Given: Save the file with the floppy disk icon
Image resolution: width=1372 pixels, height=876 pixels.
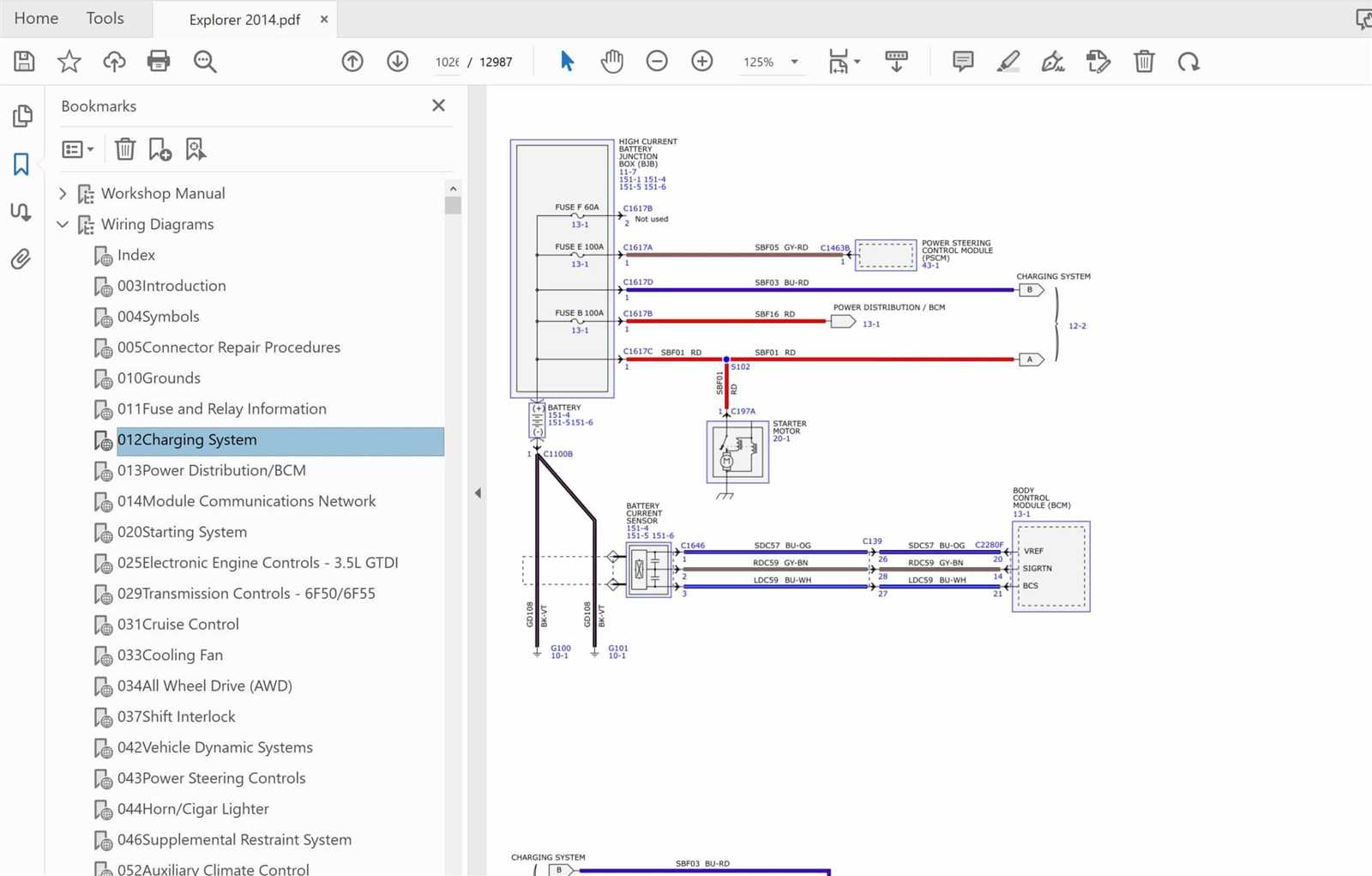Looking at the screenshot, I should click(x=24, y=61).
